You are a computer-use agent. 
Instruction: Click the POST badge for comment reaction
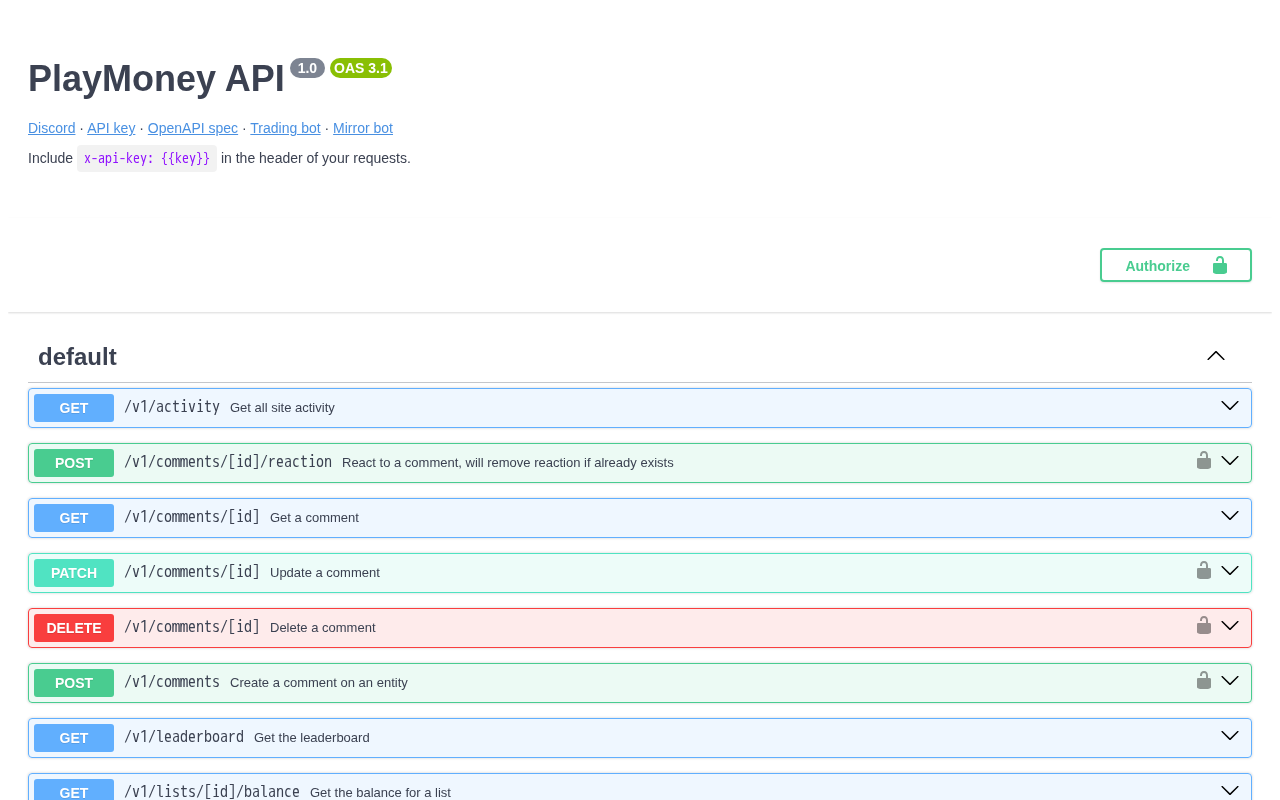[x=74, y=463]
